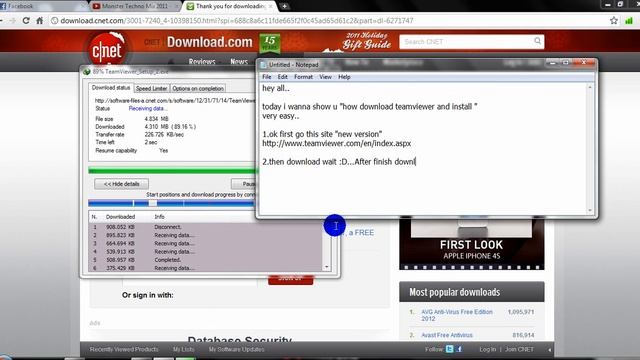Click the 4.834 MB file size value
Screen dimensions: 640x360
[156, 119]
